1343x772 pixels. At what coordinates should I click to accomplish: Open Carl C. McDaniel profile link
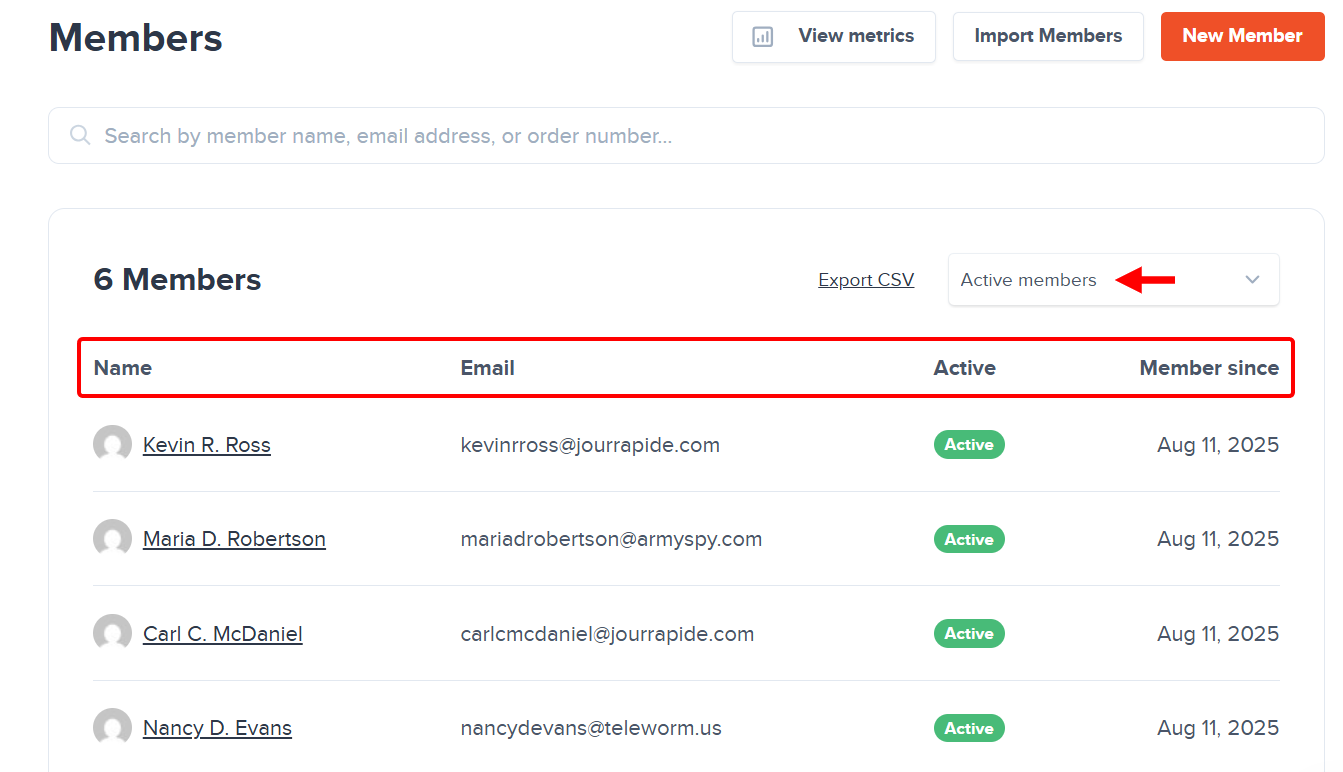pyautogui.click(x=223, y=634)
